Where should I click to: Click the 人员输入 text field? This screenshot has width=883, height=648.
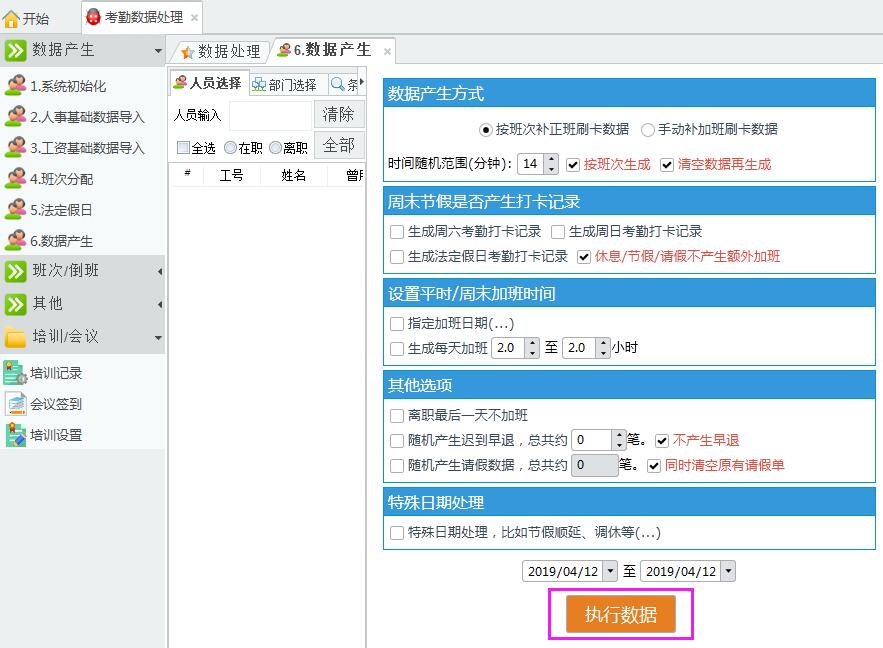click(x=270, y=115)
